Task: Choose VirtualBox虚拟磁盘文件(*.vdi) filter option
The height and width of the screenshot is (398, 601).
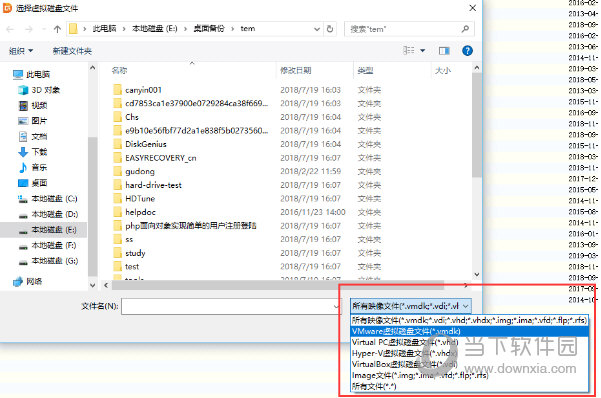Action: 470,364
